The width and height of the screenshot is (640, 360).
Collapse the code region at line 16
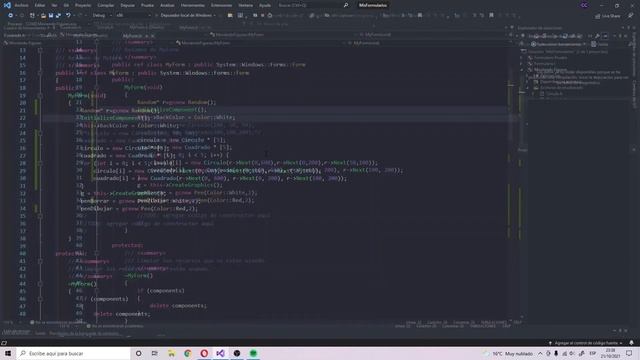pos(40,73)
